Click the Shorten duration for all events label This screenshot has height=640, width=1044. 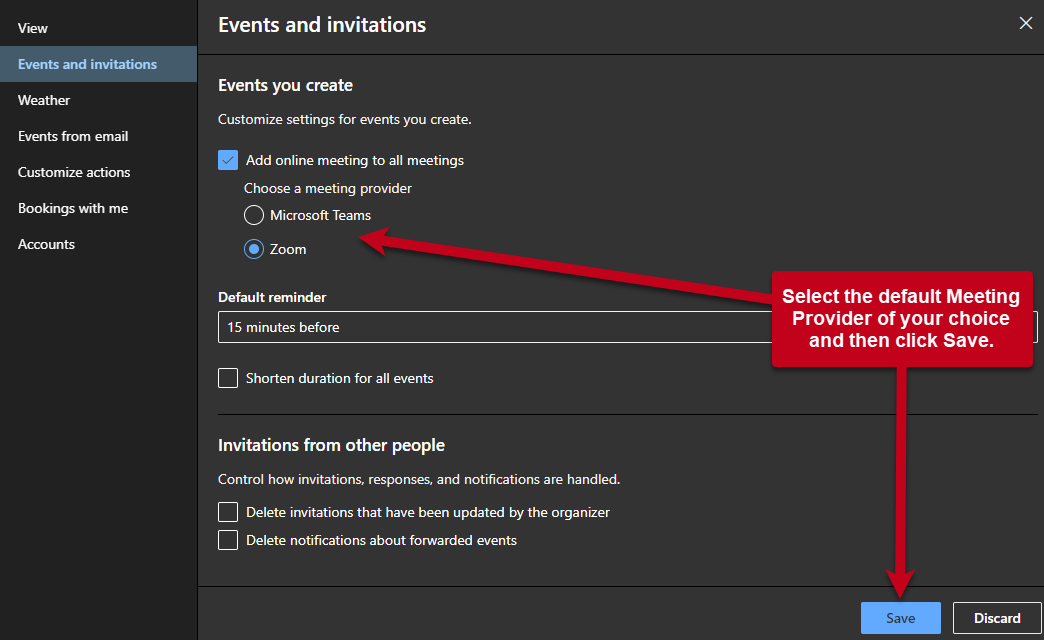[340, 378]
